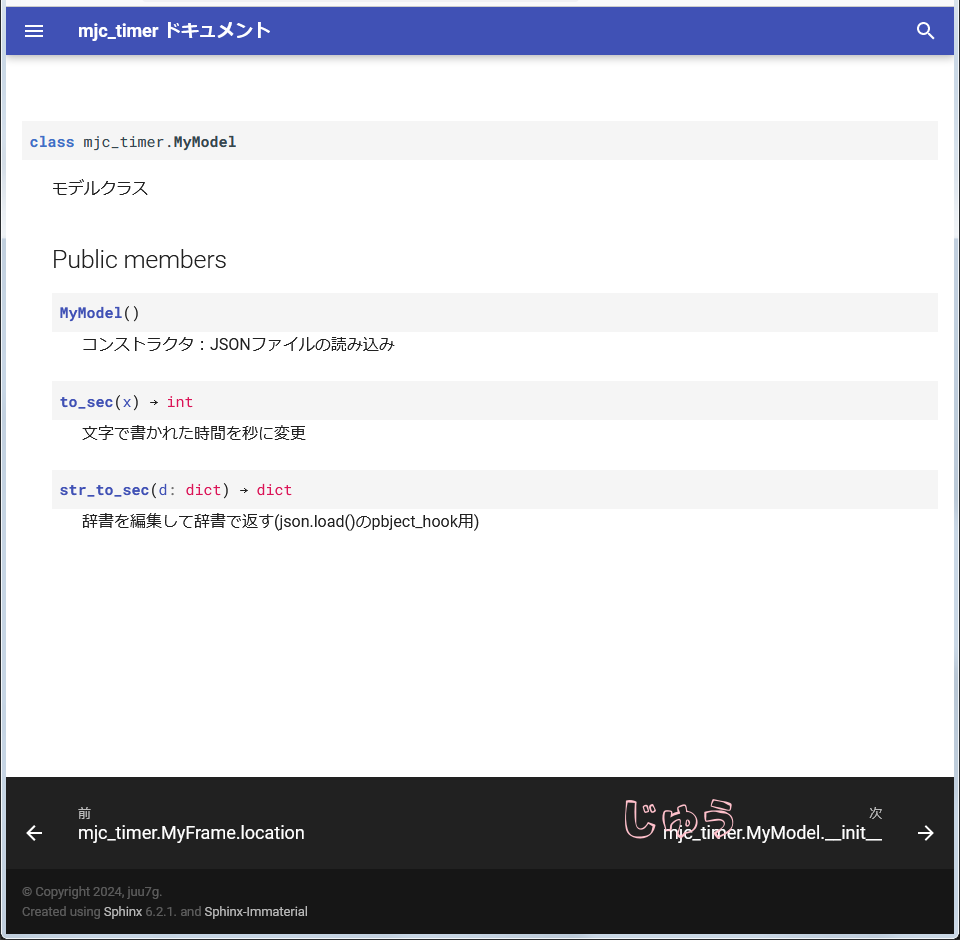The height and width of the screenshot is (940, 960).
Task: Click the right arrow in the footer
Action: (926, 832)
